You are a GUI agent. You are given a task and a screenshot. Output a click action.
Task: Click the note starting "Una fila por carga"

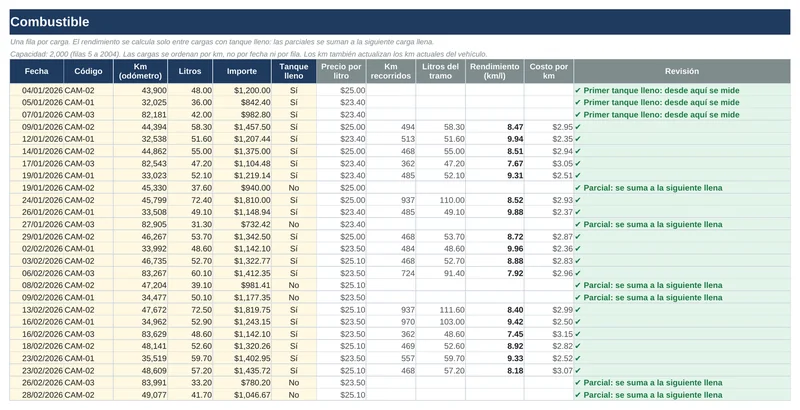coord(222,42)
